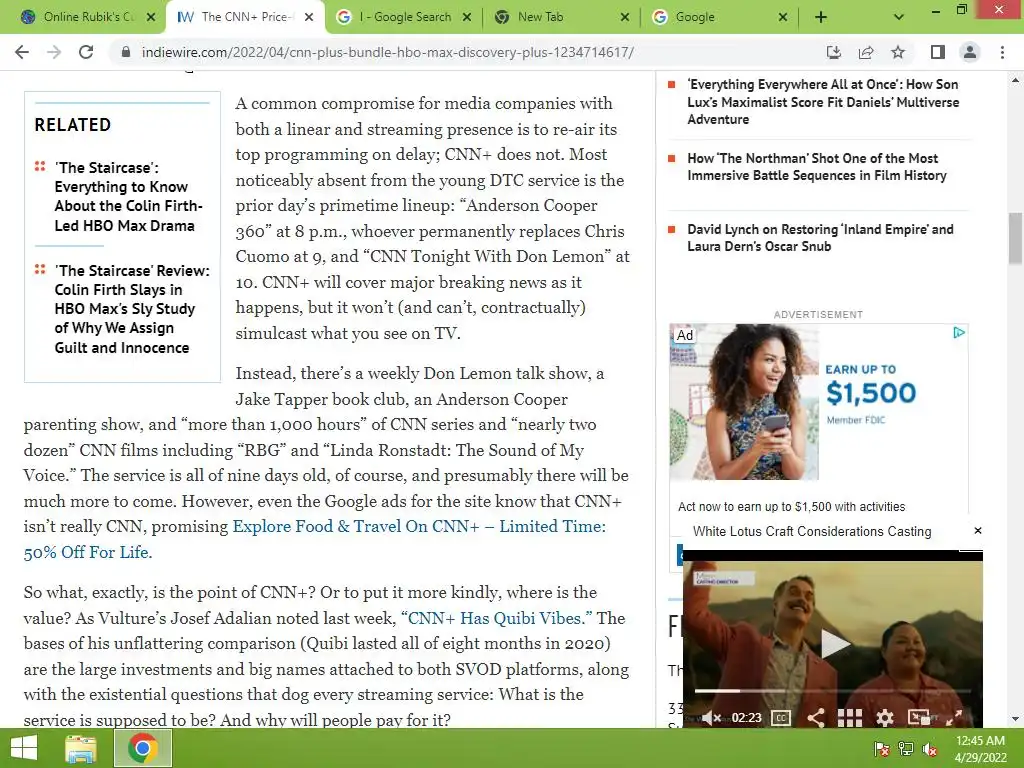Bookmark this page with the star icon
The width and height of the screenshot is (1024, 768).
point(898,52)
